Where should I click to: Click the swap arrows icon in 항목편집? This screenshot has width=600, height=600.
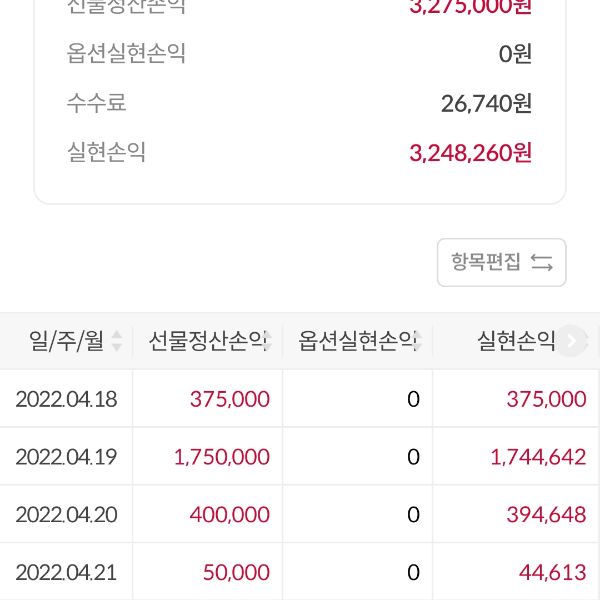542,262
